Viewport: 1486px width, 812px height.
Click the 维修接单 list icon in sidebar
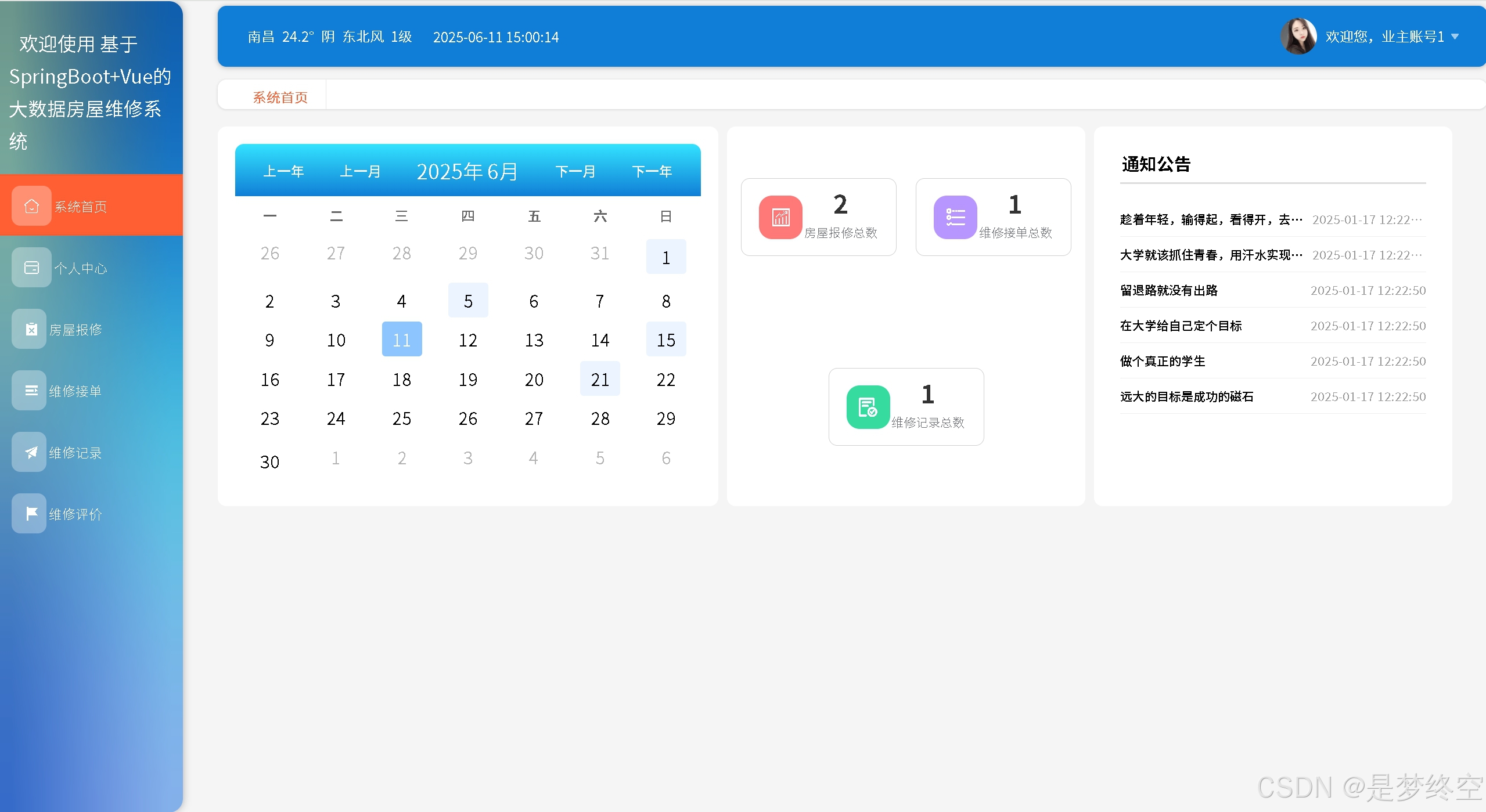(x=31, y=391)
